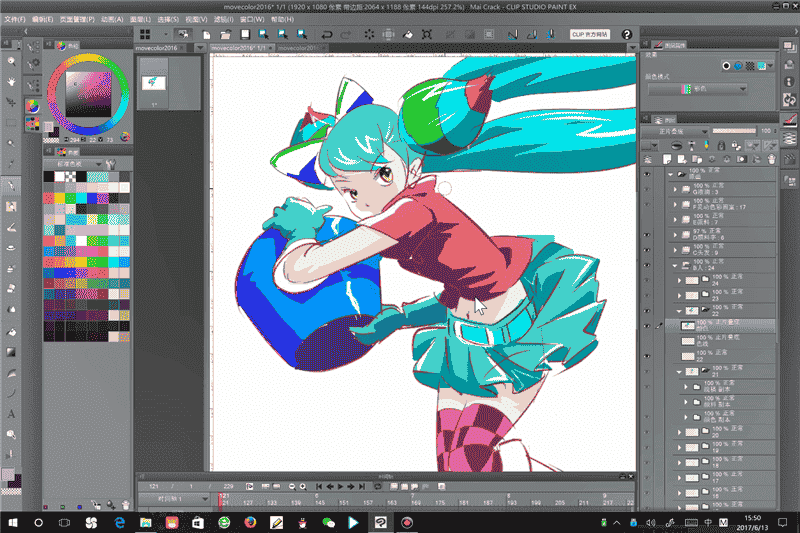
Task: Click the save icon in toolbar
Action: pos(245,35)
